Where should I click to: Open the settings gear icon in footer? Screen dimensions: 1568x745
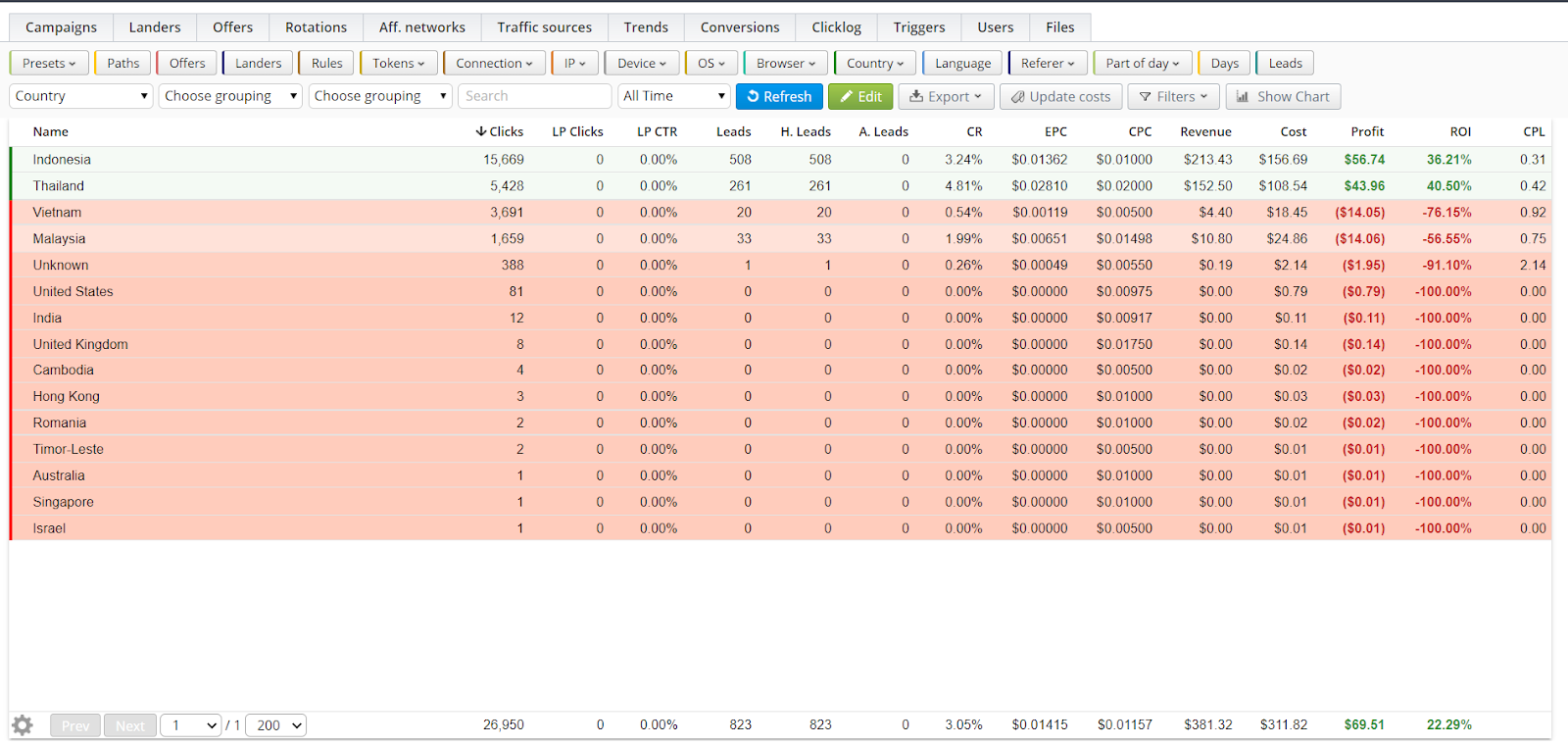point(23,725)
